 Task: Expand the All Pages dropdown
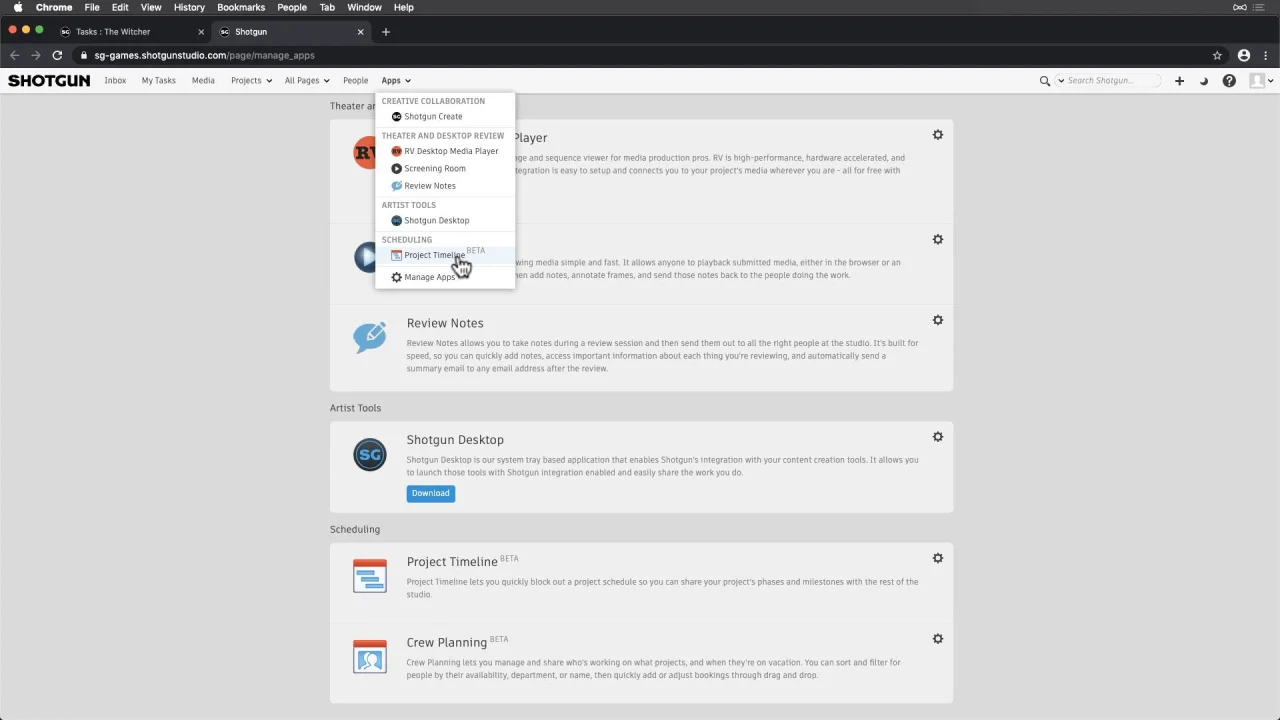pos(307,81)
